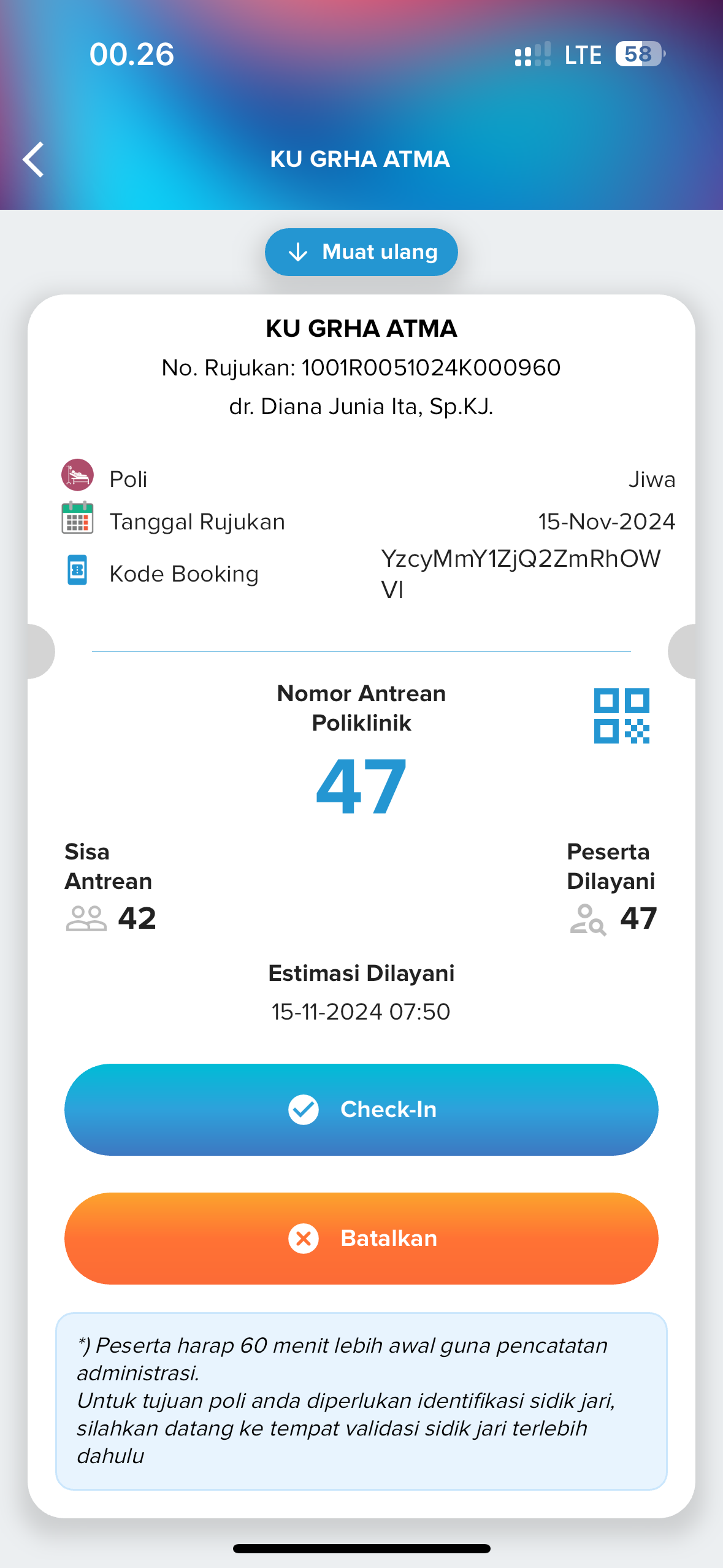Tap the Check-In button
The width and height of the screenshot is (723, 1568).
[361, 1110]
